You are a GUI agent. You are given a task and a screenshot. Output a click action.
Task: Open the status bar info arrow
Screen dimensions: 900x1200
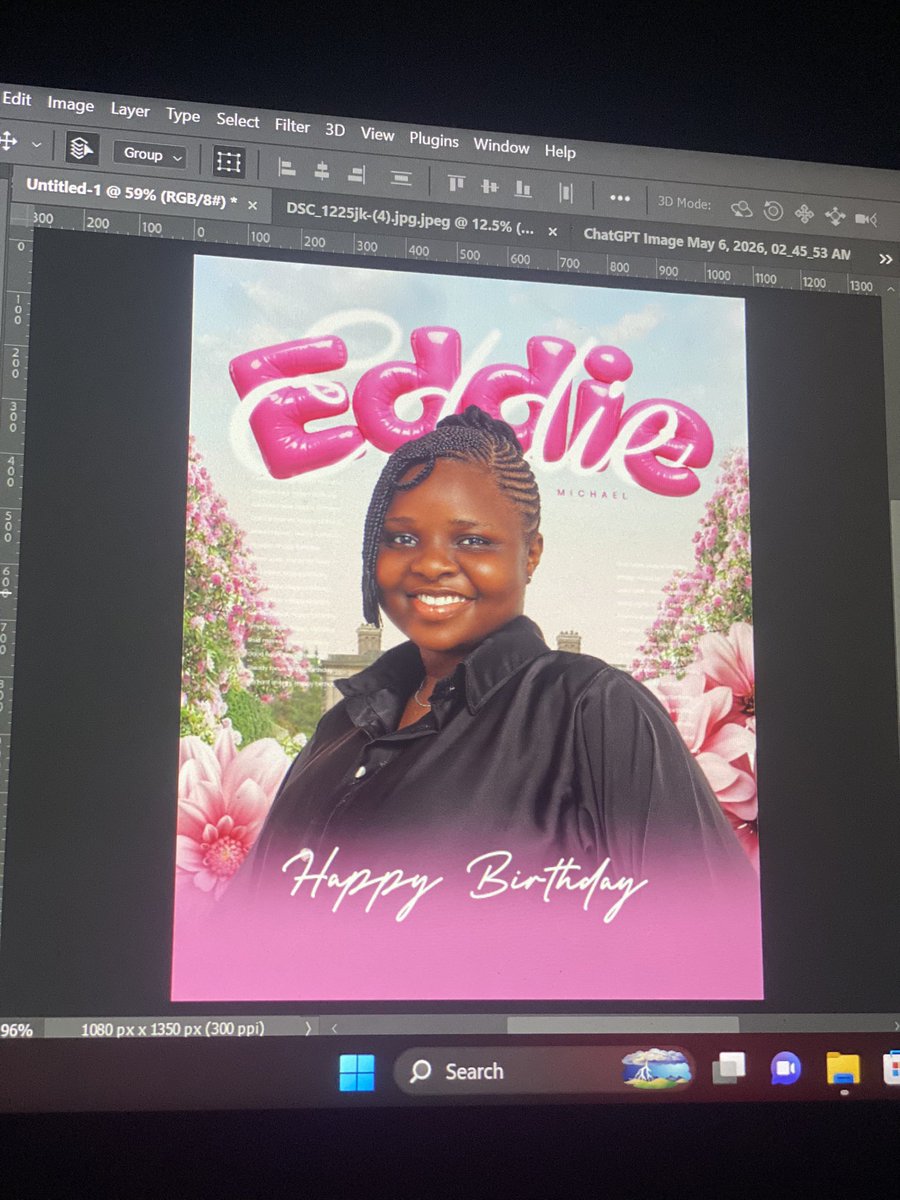(307, 1028)
